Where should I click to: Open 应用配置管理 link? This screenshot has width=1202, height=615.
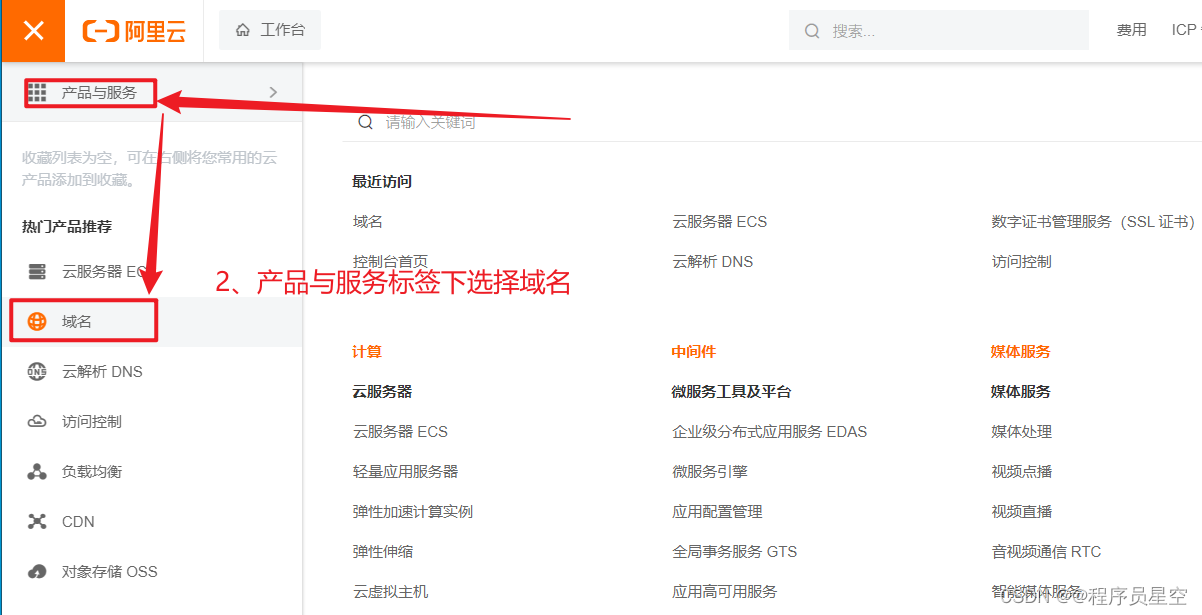(717, 511)
